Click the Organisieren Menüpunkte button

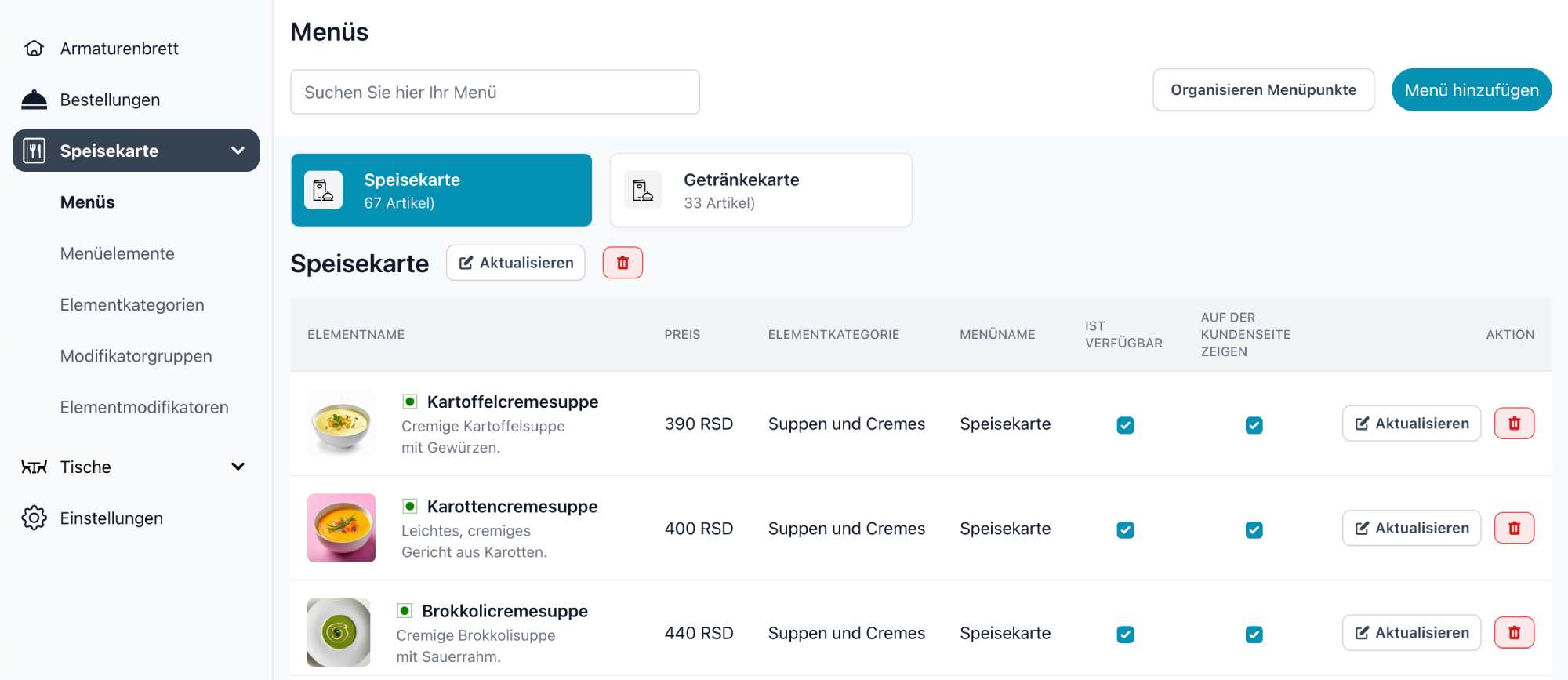click(1263, 90)
